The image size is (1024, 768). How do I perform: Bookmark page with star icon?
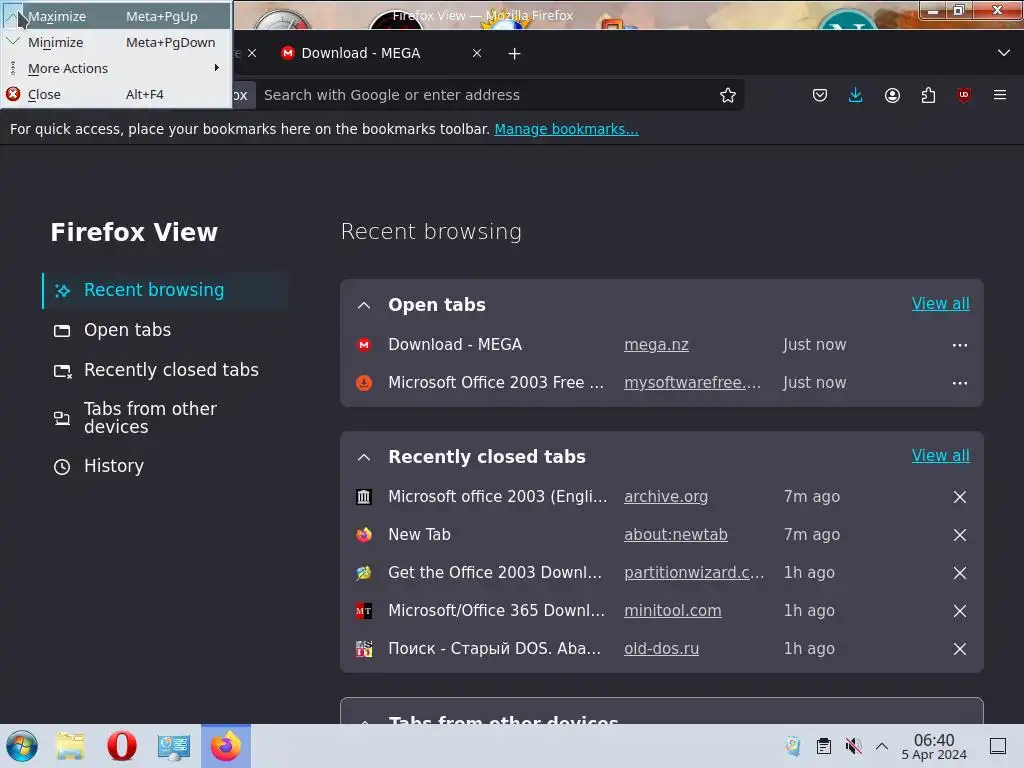click(x=728, y=95)
